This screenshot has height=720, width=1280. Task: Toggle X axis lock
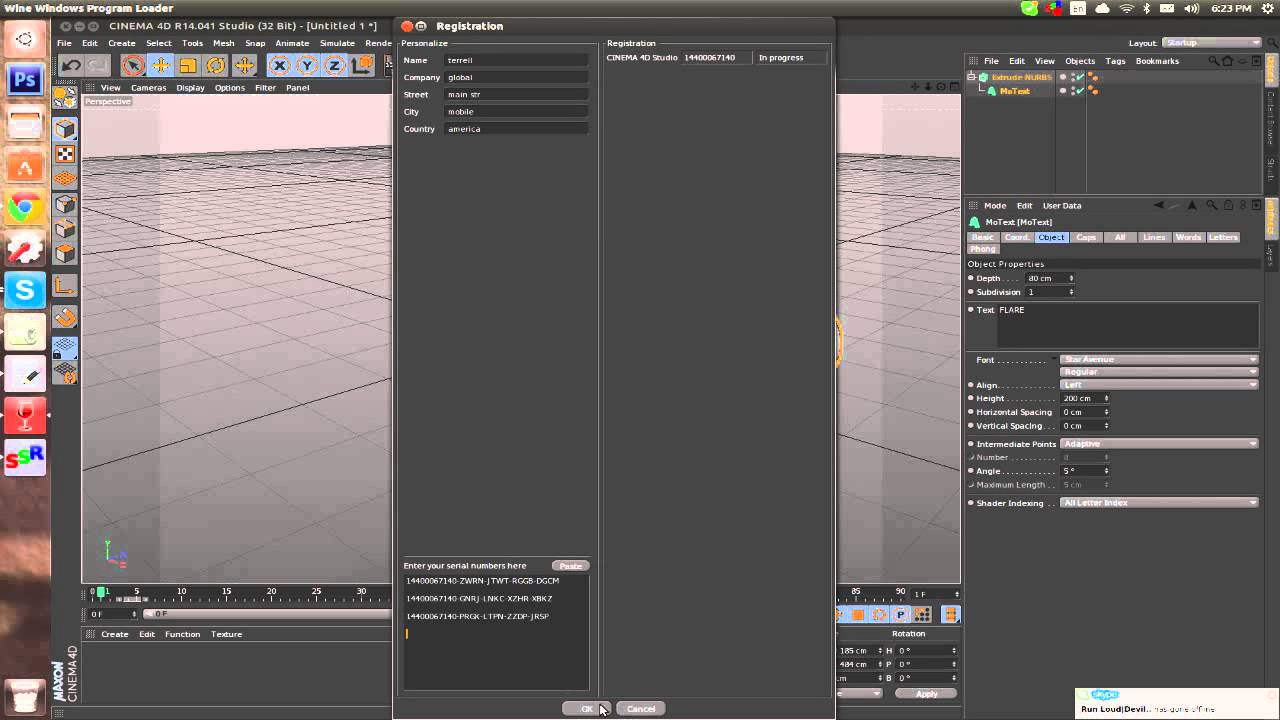tap(279, 66)
